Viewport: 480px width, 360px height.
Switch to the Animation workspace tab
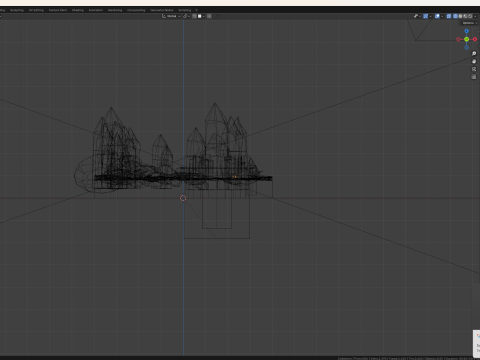click(96, 10)
